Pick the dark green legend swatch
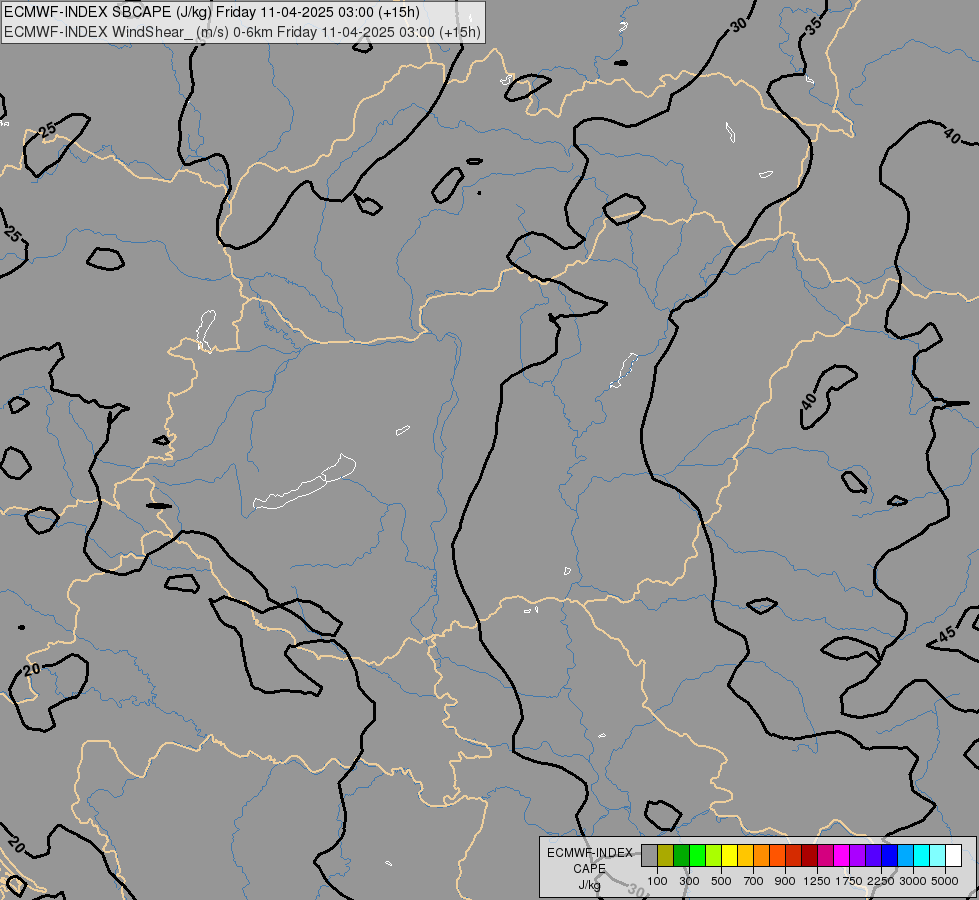The image size is (979, 900). point(681,855)
